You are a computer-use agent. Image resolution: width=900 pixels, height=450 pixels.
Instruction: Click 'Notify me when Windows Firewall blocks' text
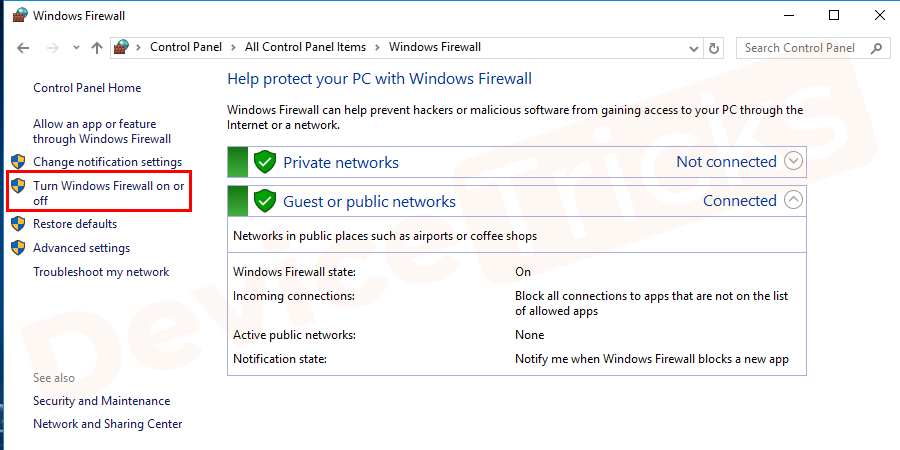pos(652,359)
